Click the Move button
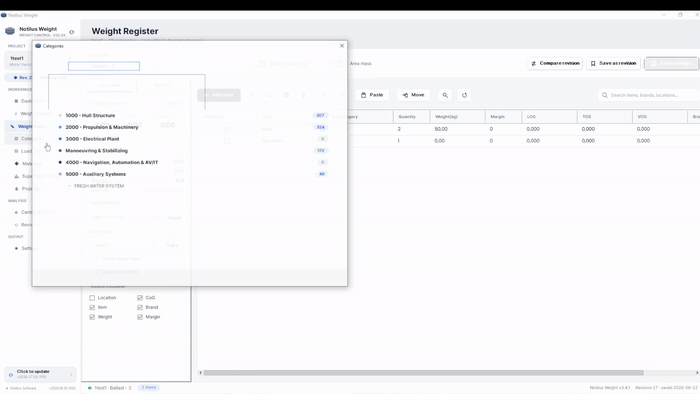700x394 pixels. [413, 95]
